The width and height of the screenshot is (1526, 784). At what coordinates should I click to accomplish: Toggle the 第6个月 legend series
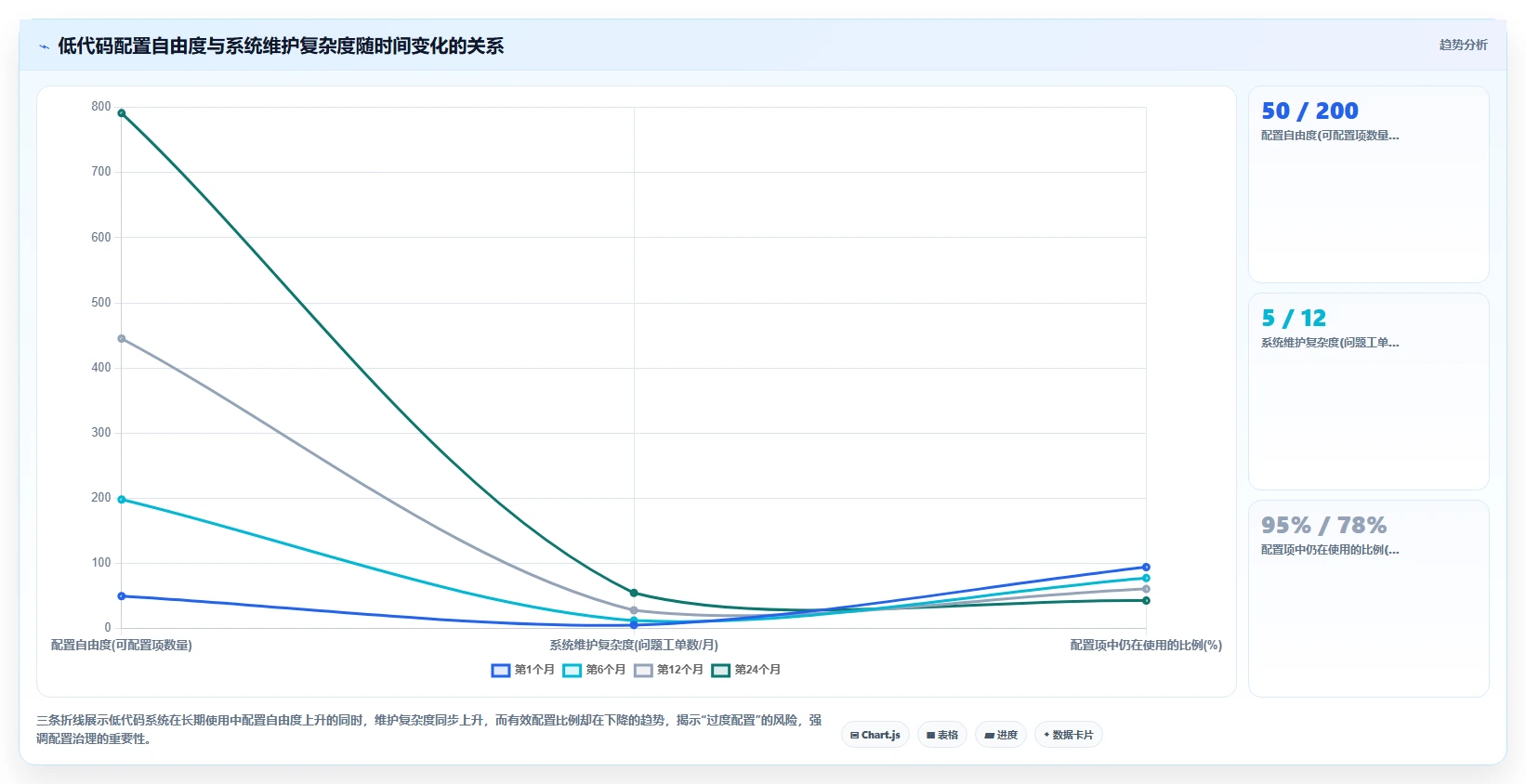coord(595,670)
